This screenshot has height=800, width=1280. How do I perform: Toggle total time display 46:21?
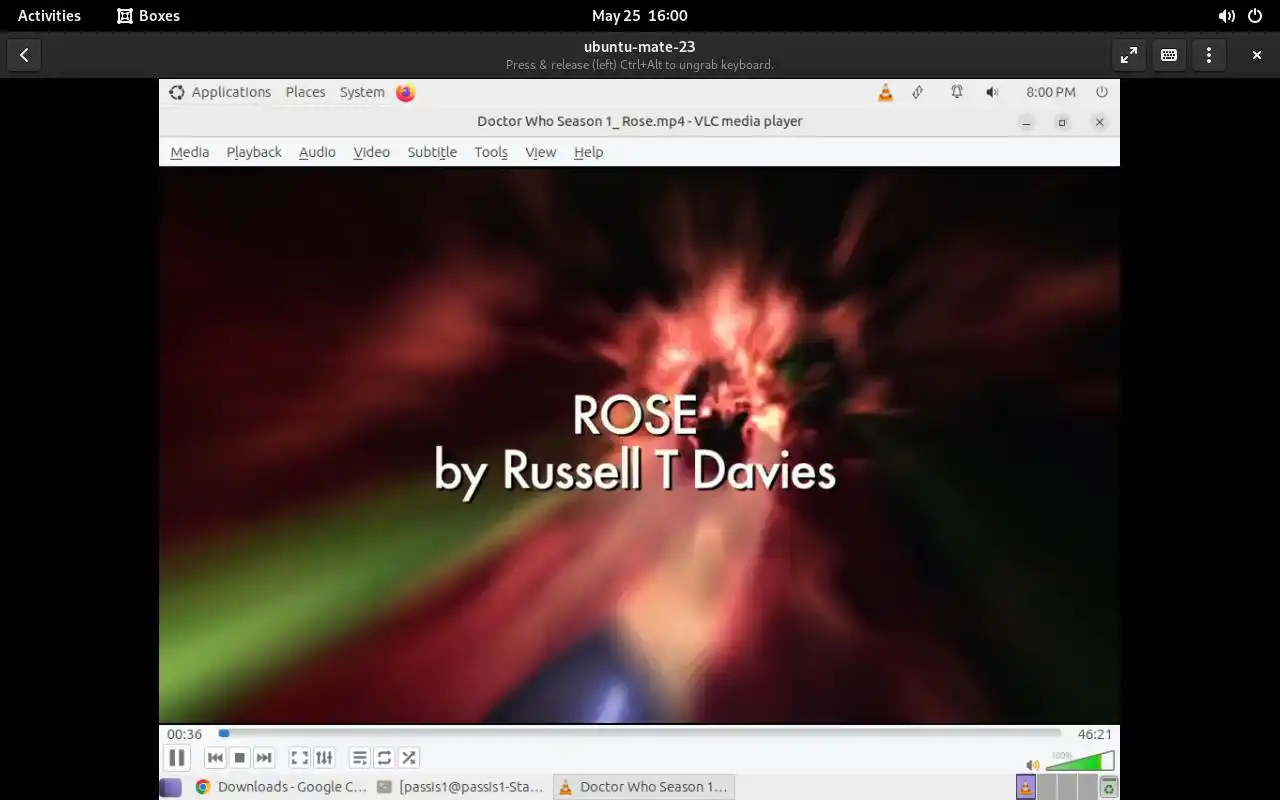(1094, 734)
